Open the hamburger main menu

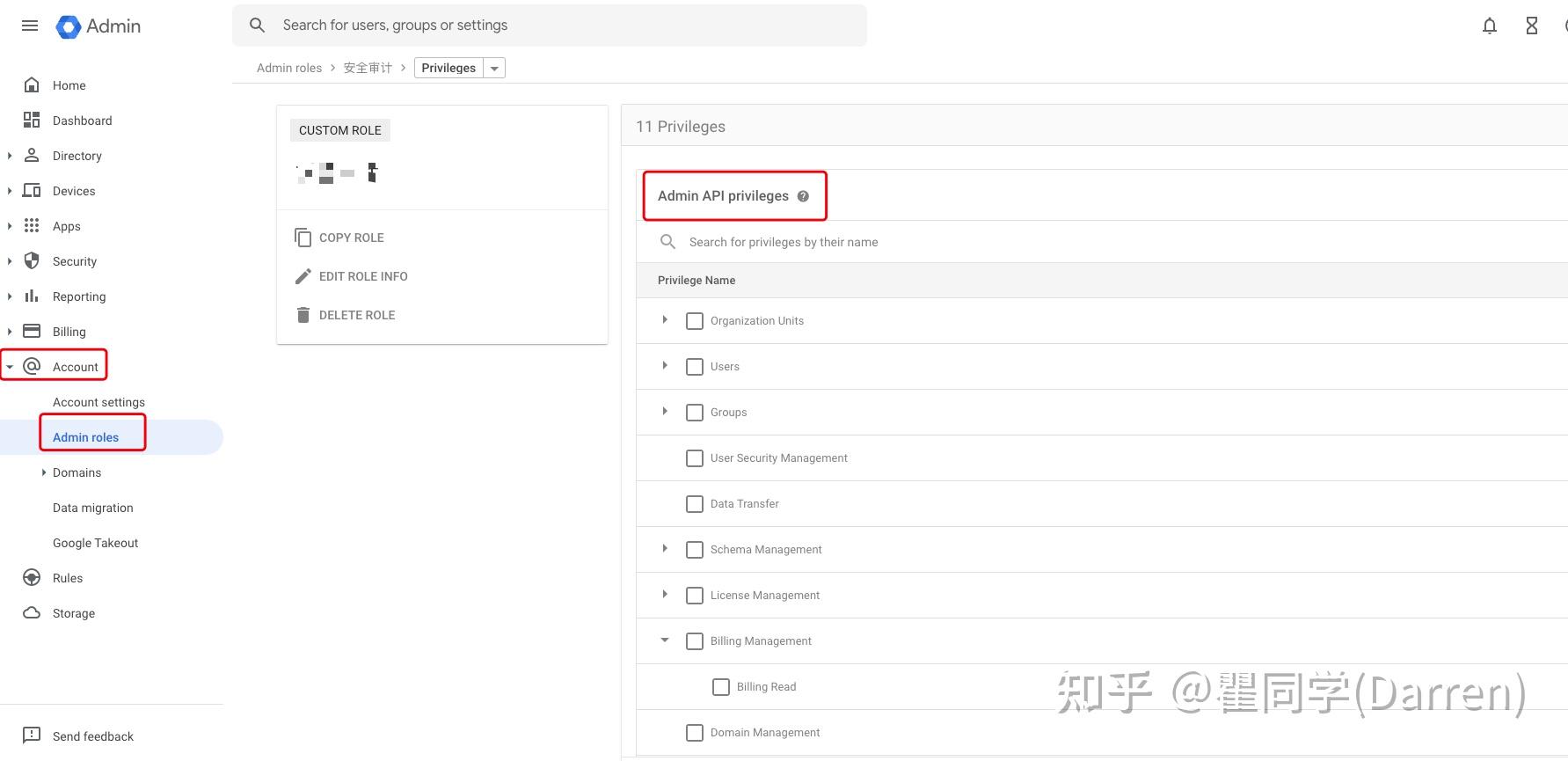30,26
